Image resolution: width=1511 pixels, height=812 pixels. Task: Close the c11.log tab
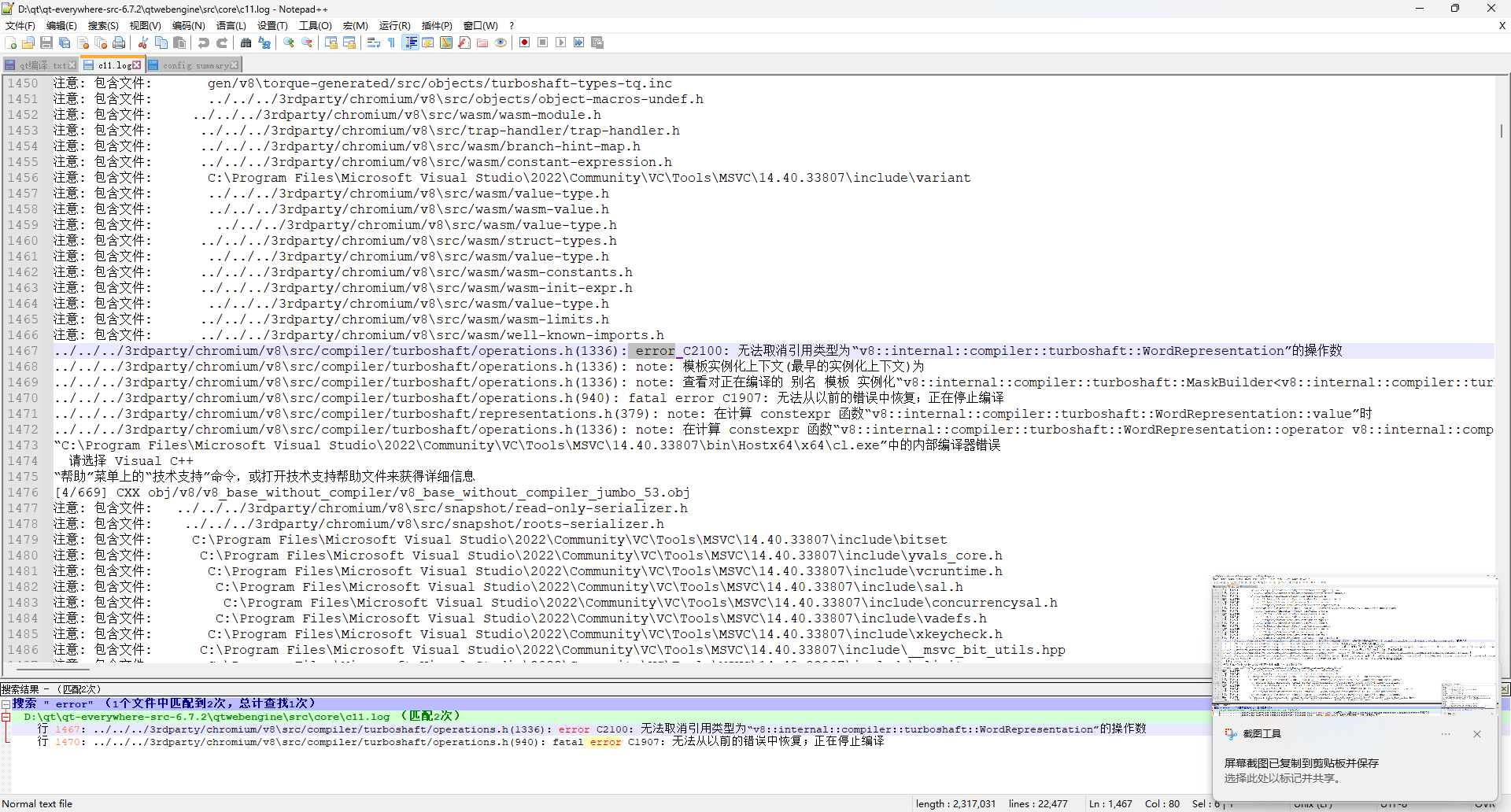click(x=137, y=65)
